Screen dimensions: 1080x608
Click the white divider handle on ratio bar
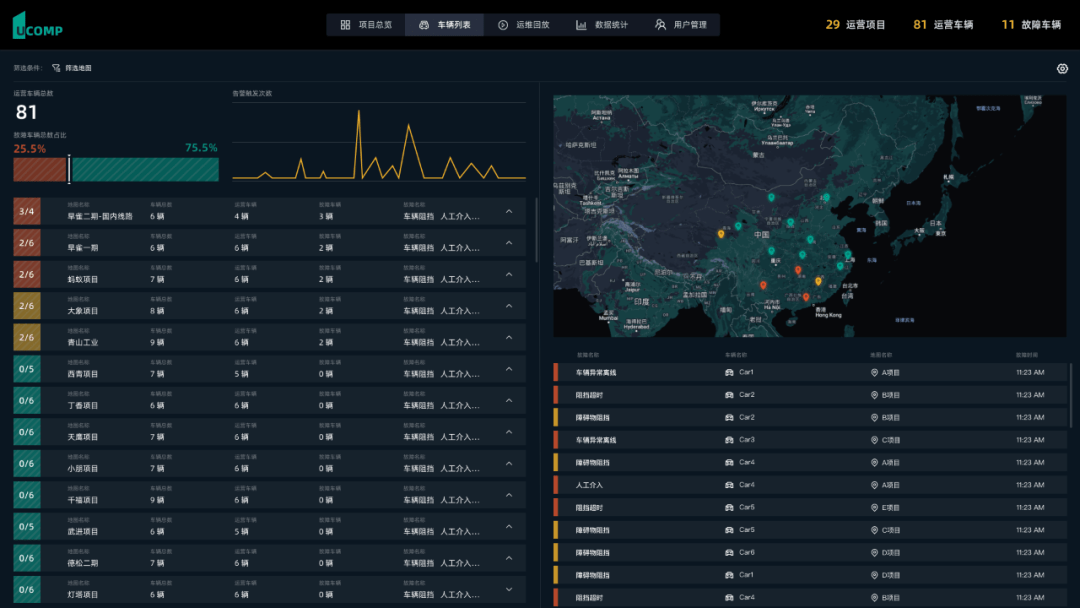pos(69,169)
